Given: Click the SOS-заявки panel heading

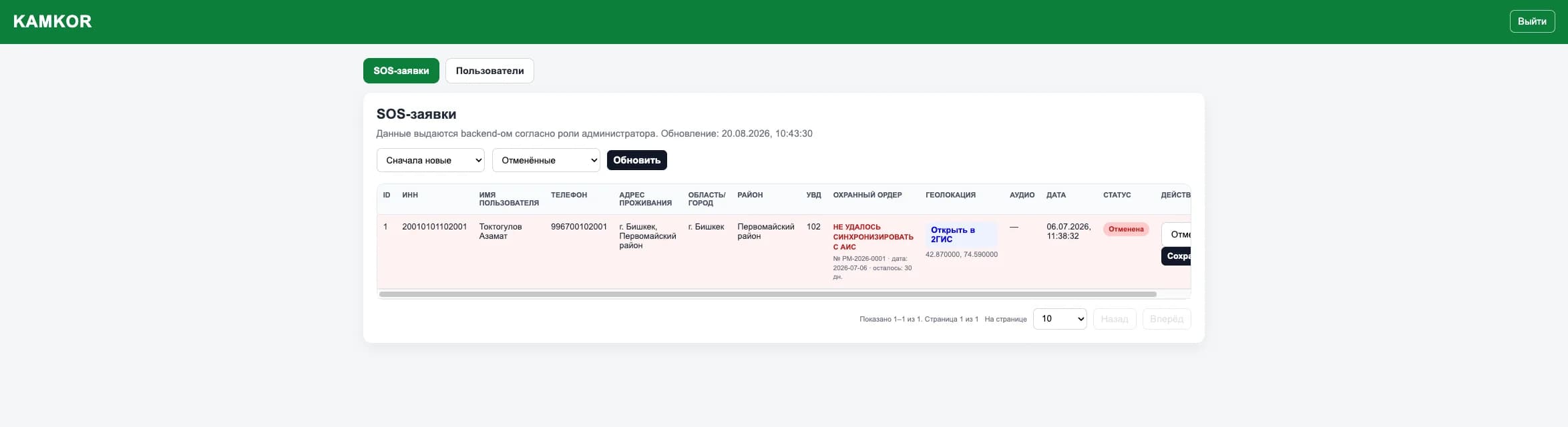Looking at the screenshot, I should point(416,114).
